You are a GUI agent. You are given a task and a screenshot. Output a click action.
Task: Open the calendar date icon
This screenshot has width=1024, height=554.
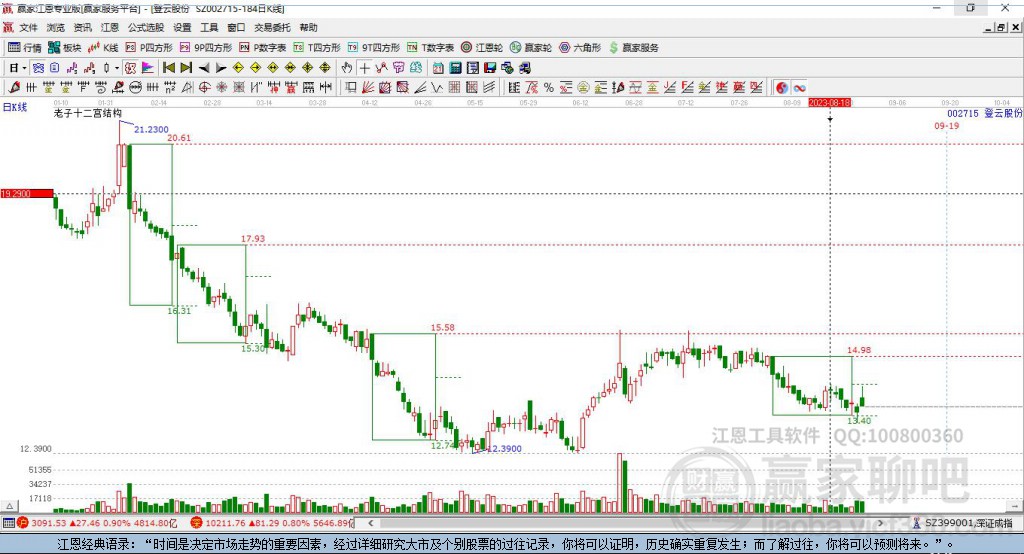[x=438, y=68]
